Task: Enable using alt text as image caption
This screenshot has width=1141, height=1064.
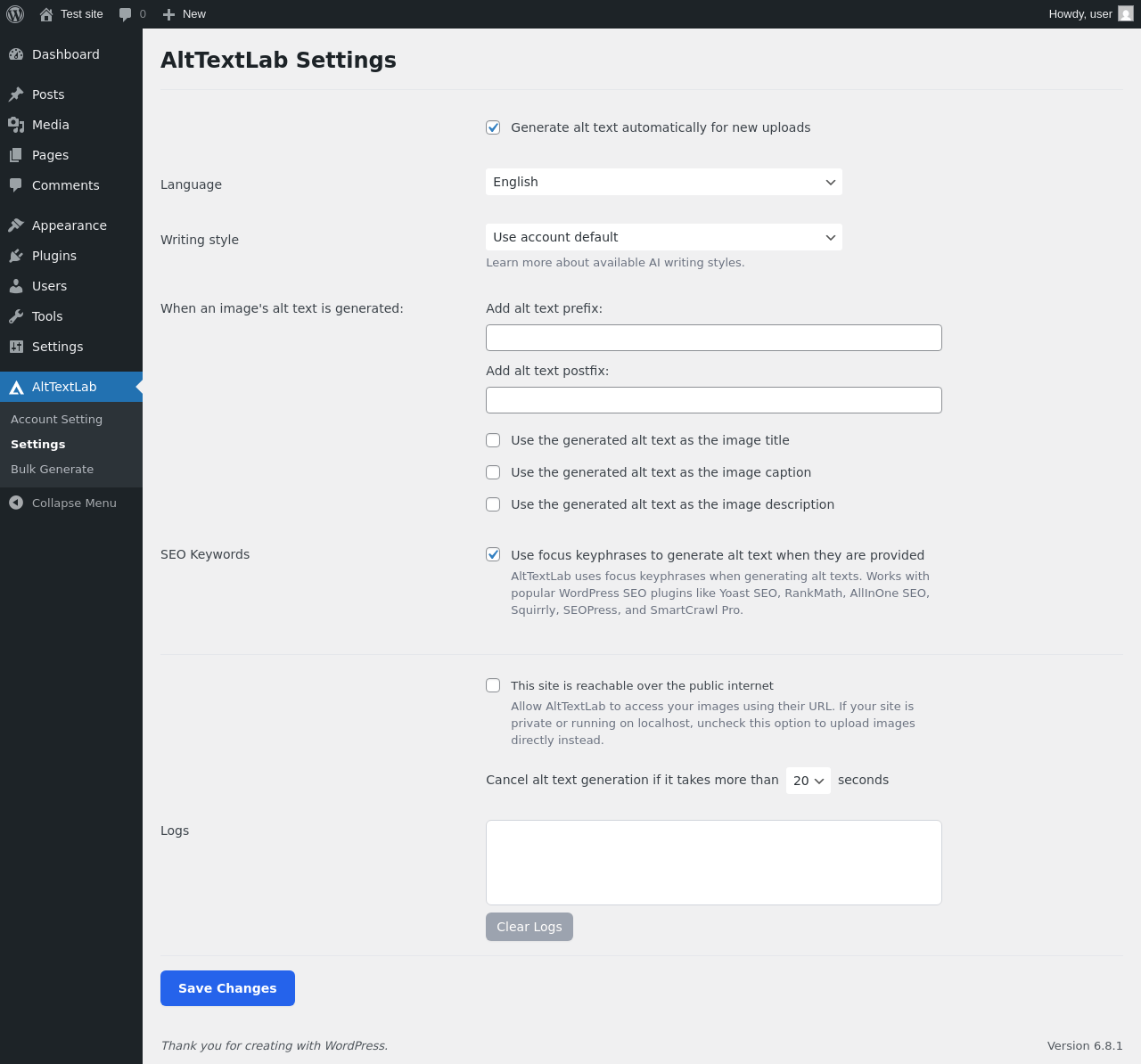Action: pyautogui.click(x=493, y=472)
